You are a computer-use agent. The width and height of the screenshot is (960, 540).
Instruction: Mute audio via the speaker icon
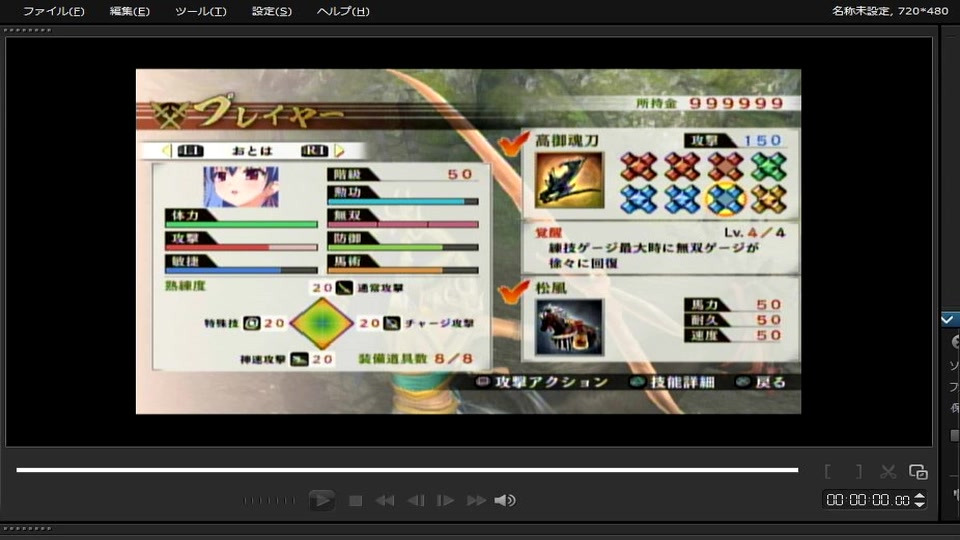[505, 501]
